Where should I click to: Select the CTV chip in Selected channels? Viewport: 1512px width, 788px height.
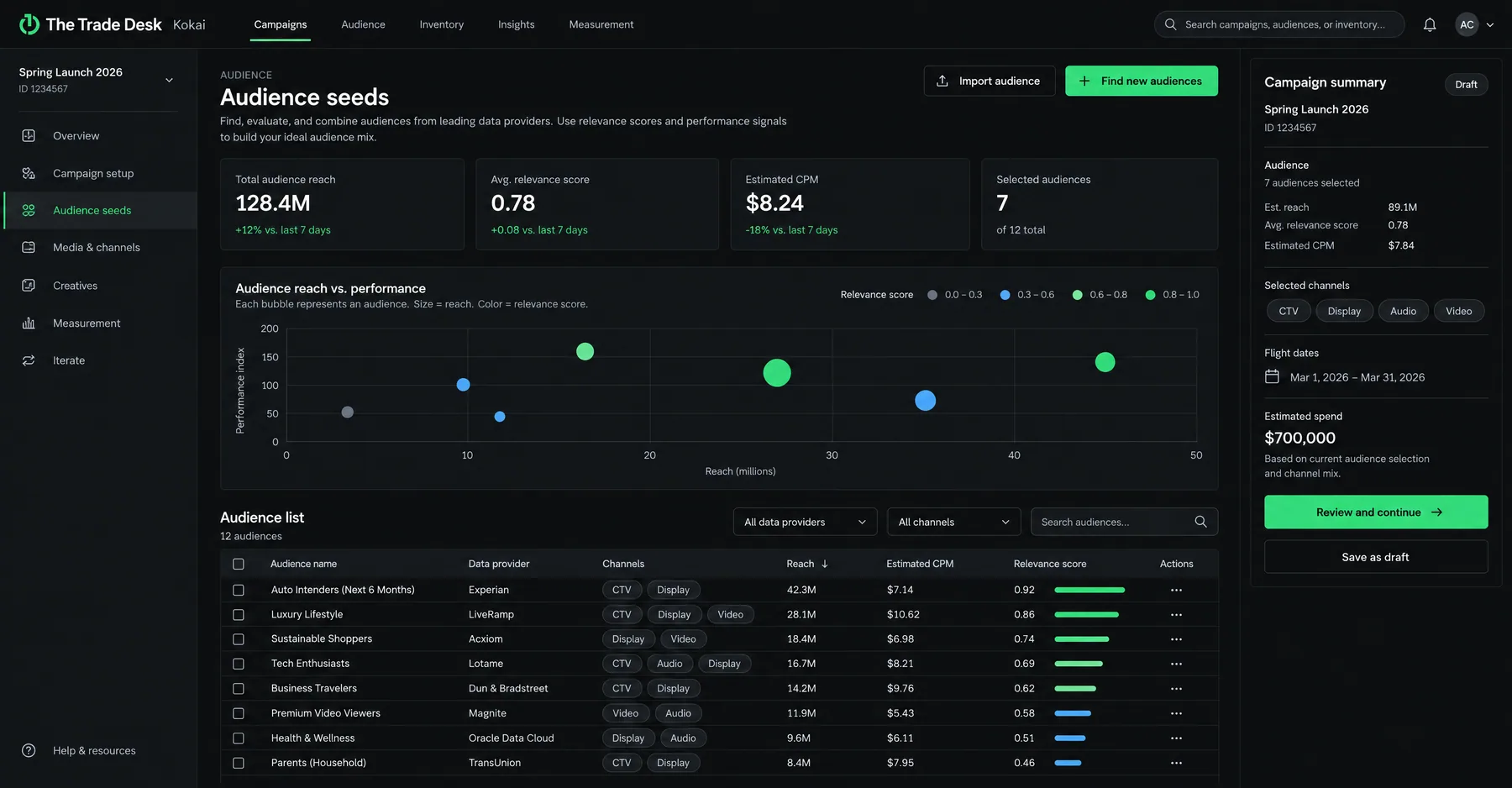pyautogui.click(x=1289, y=311)
